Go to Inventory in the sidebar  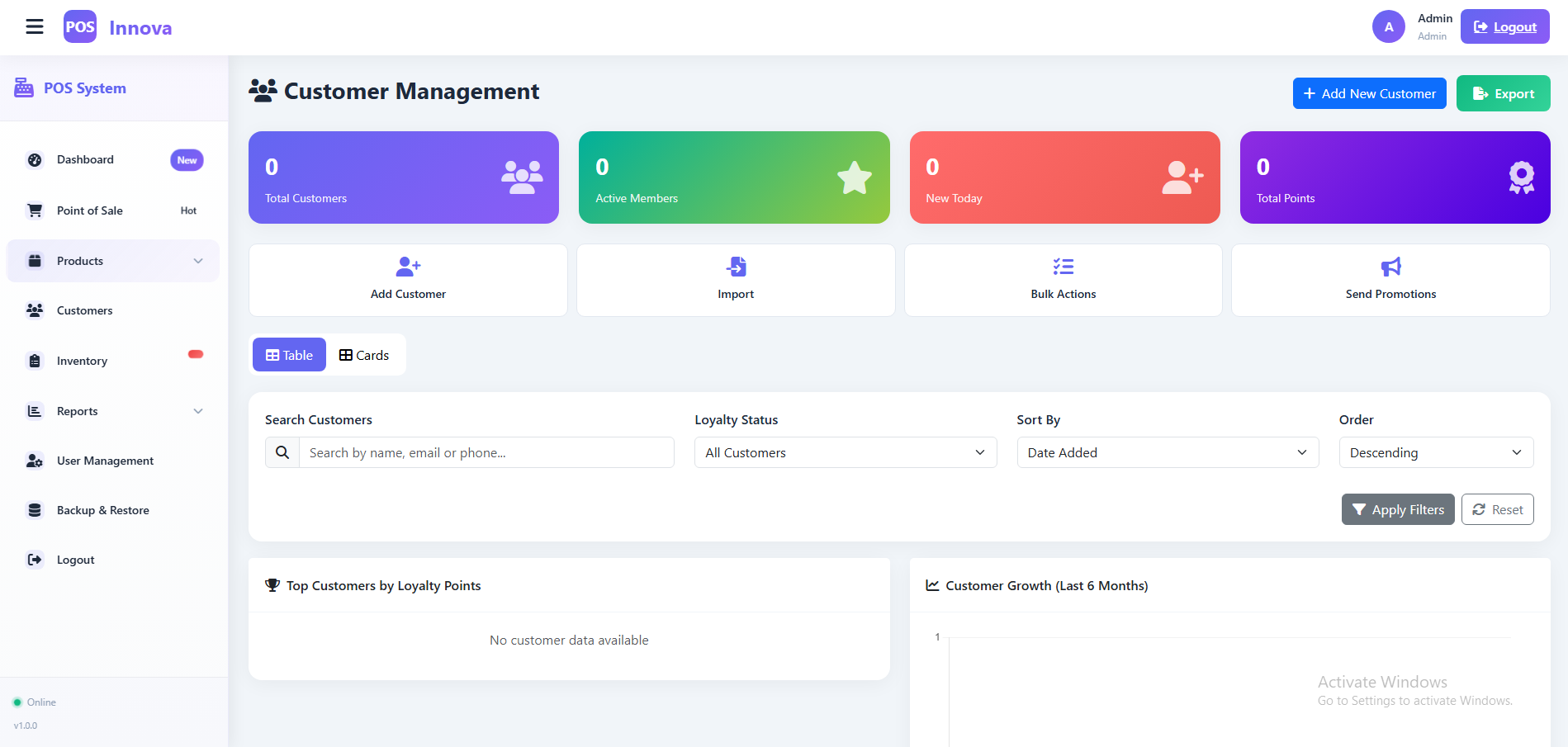[x=82, y=361]
